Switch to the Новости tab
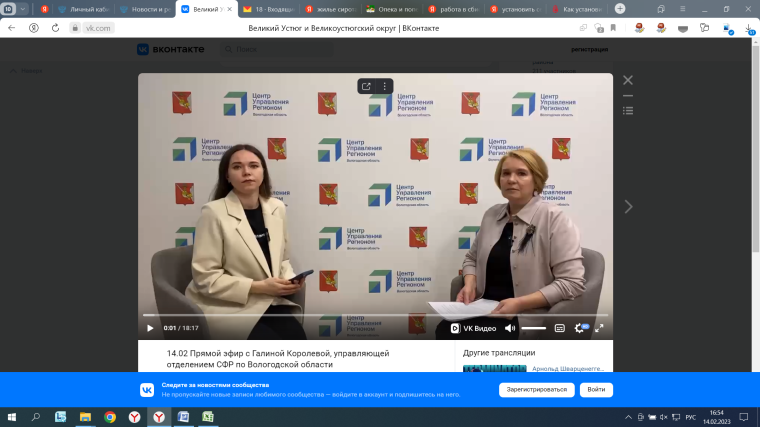The height and width of the screenshot is (427, 760). point(145,9)
